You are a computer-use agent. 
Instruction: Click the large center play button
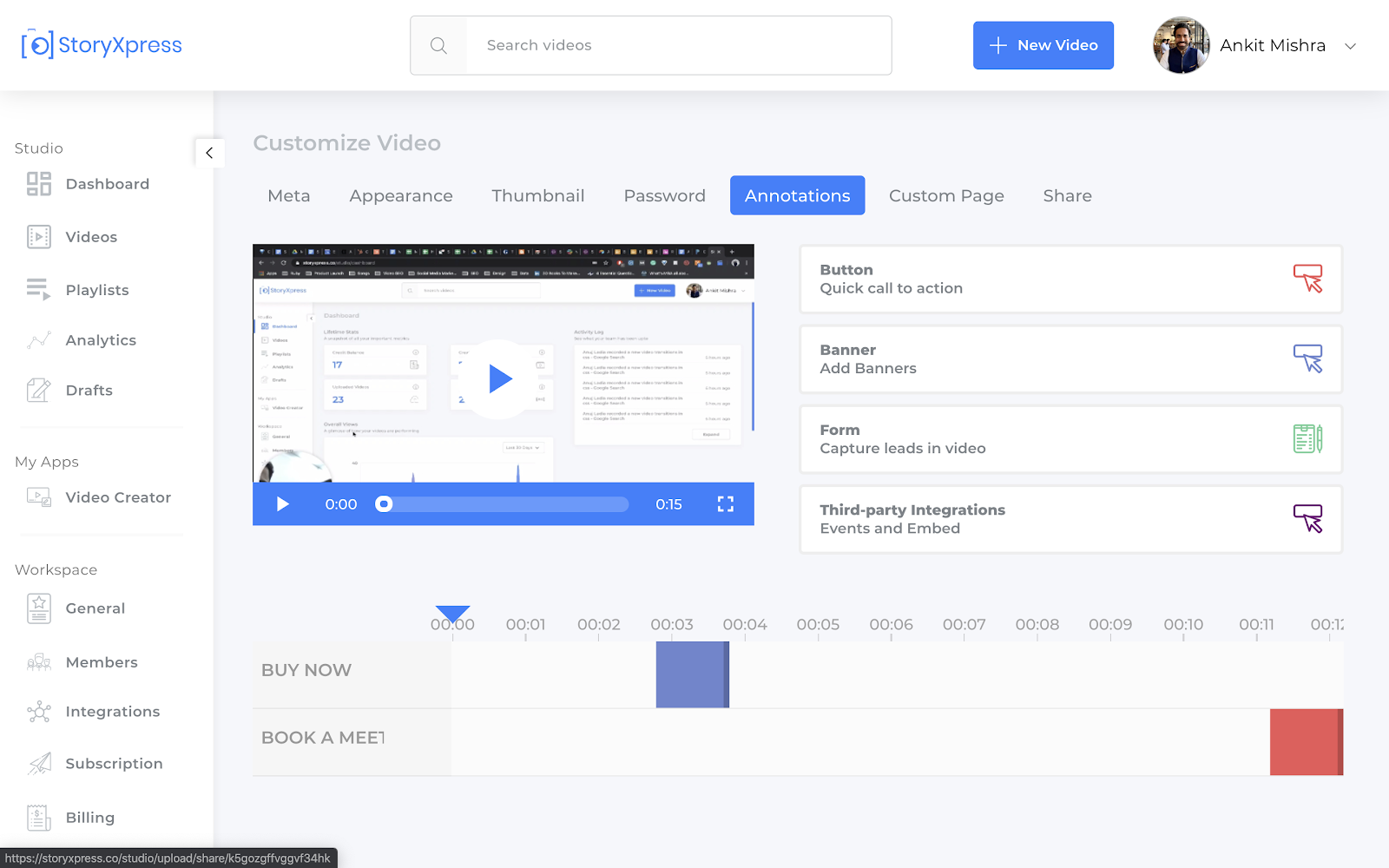point(499,378)
